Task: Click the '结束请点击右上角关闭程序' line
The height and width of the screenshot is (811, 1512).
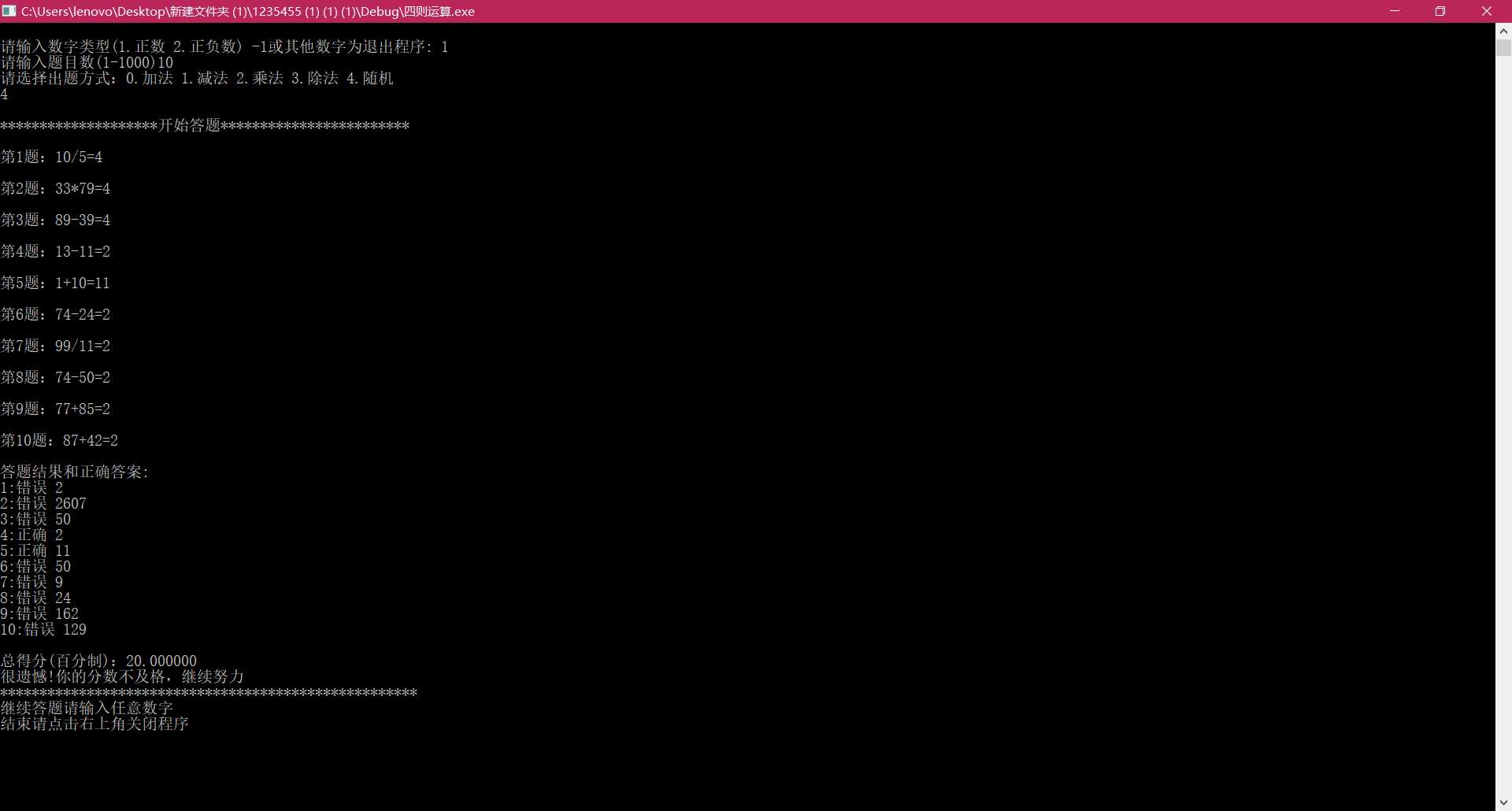Action: 94,724
